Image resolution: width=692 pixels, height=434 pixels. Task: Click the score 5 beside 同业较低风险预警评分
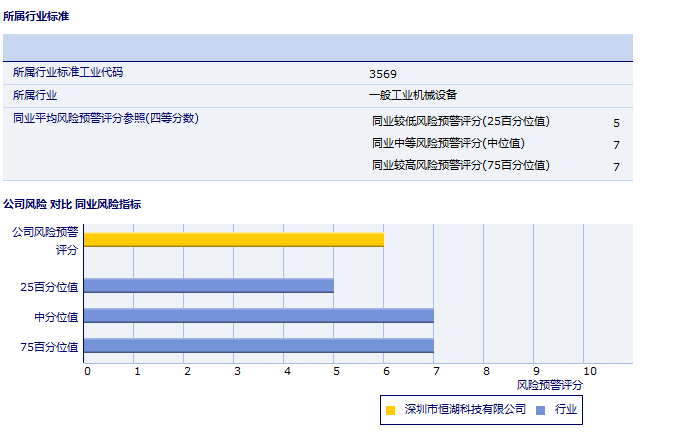point(616,123)
